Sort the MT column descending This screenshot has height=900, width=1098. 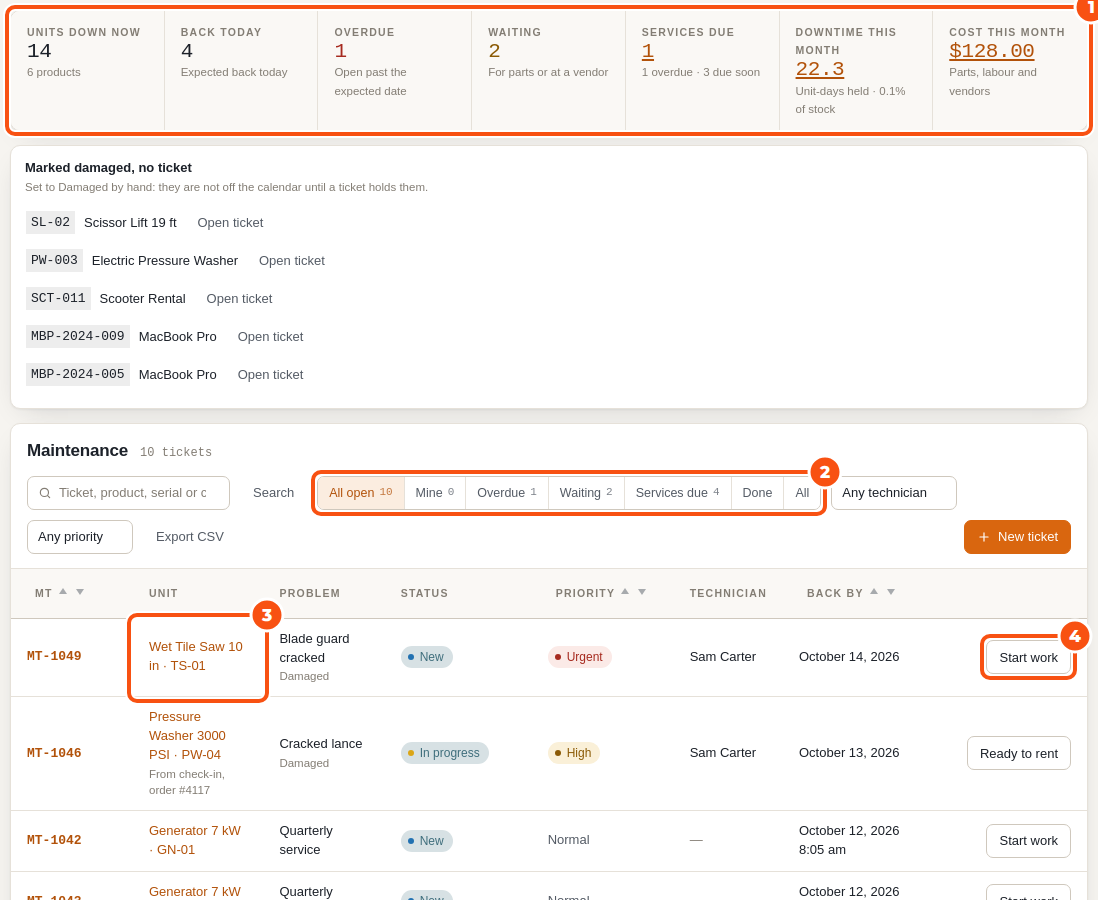click(80, 592)
